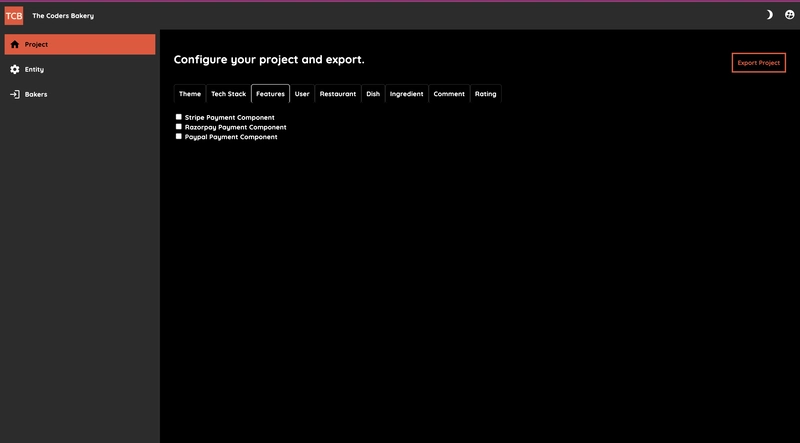Click the Stripe Payment Component label
The image size is (800, 443).
[230, 117]
